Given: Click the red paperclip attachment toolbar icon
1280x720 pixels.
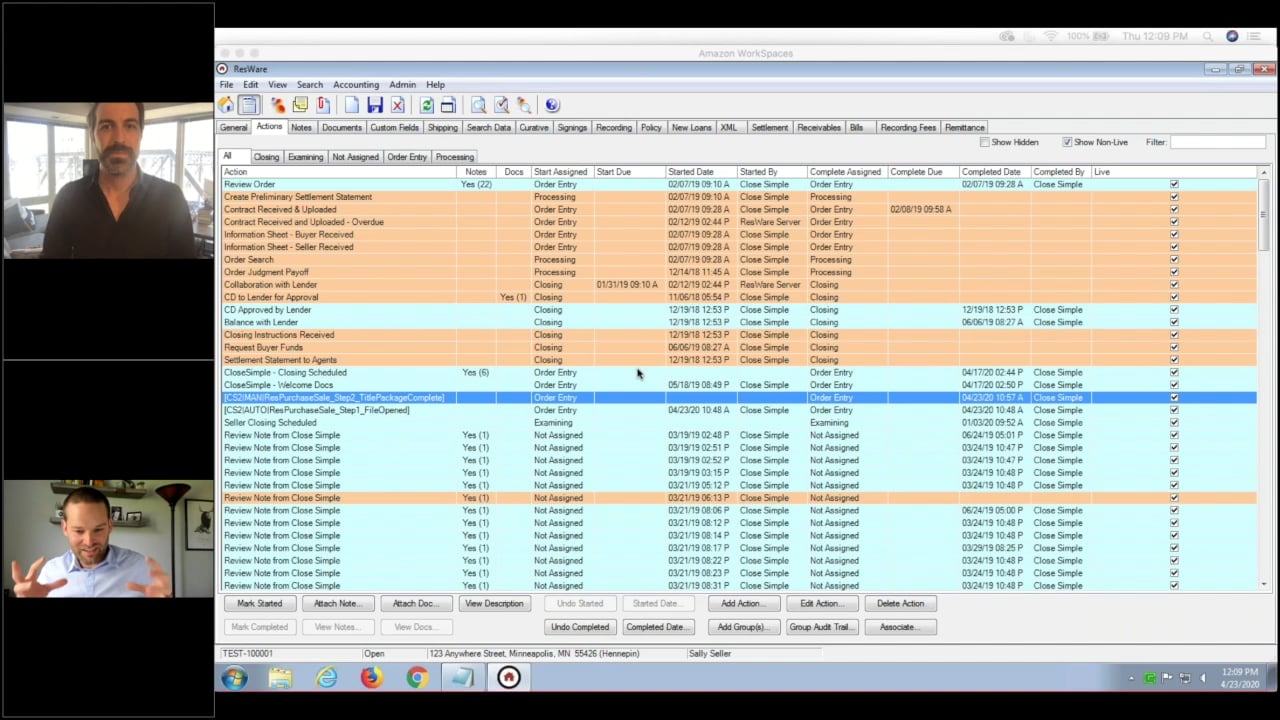Looking at the screenshot, I should pos(323,105).
